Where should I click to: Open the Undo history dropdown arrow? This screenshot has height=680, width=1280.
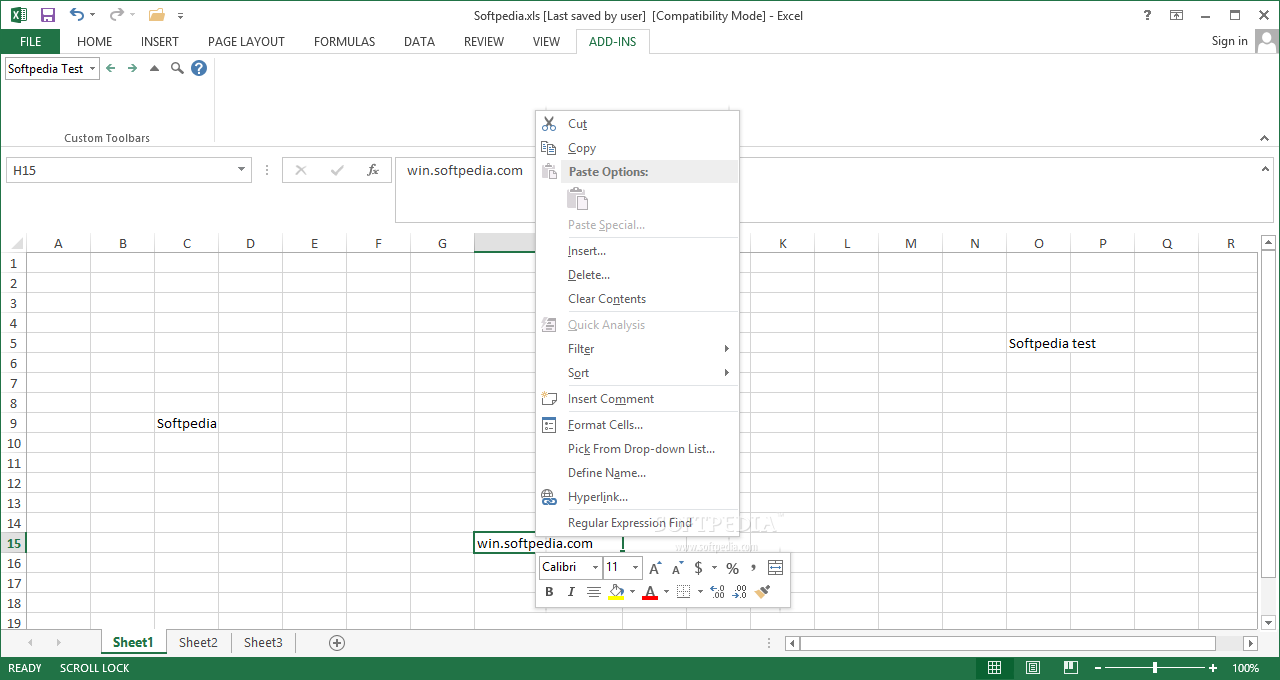coord(92,15)
